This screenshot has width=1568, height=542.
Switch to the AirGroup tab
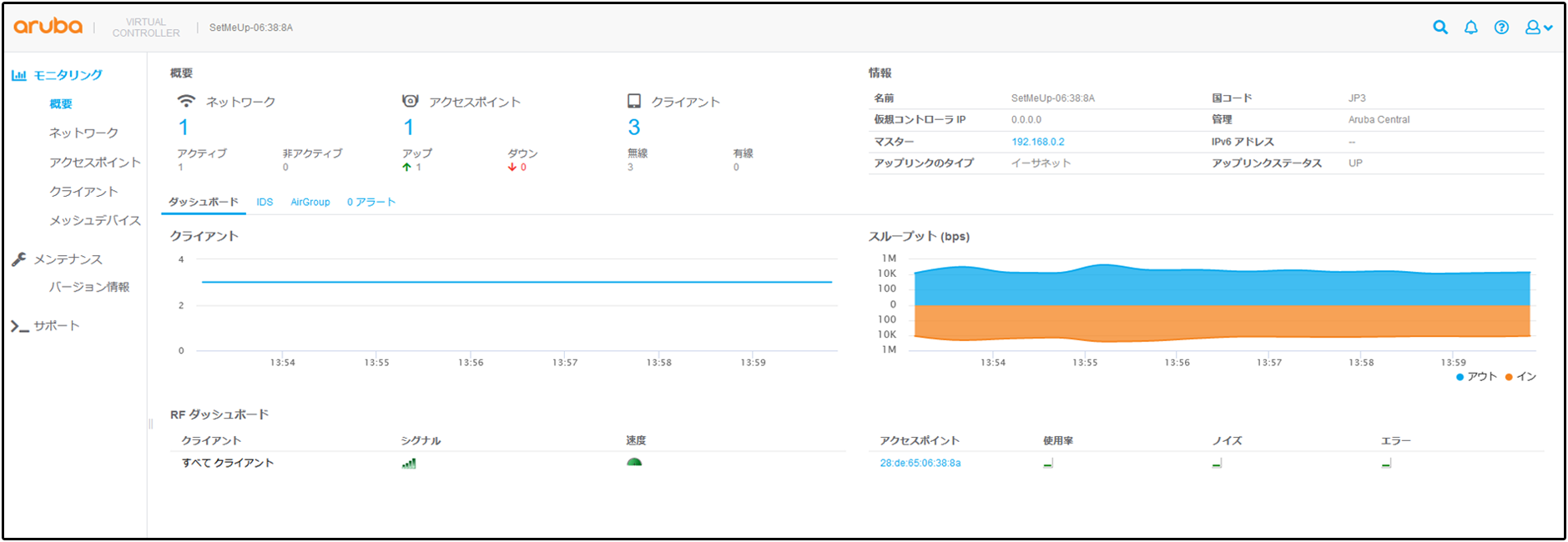[x=310, y=202]
